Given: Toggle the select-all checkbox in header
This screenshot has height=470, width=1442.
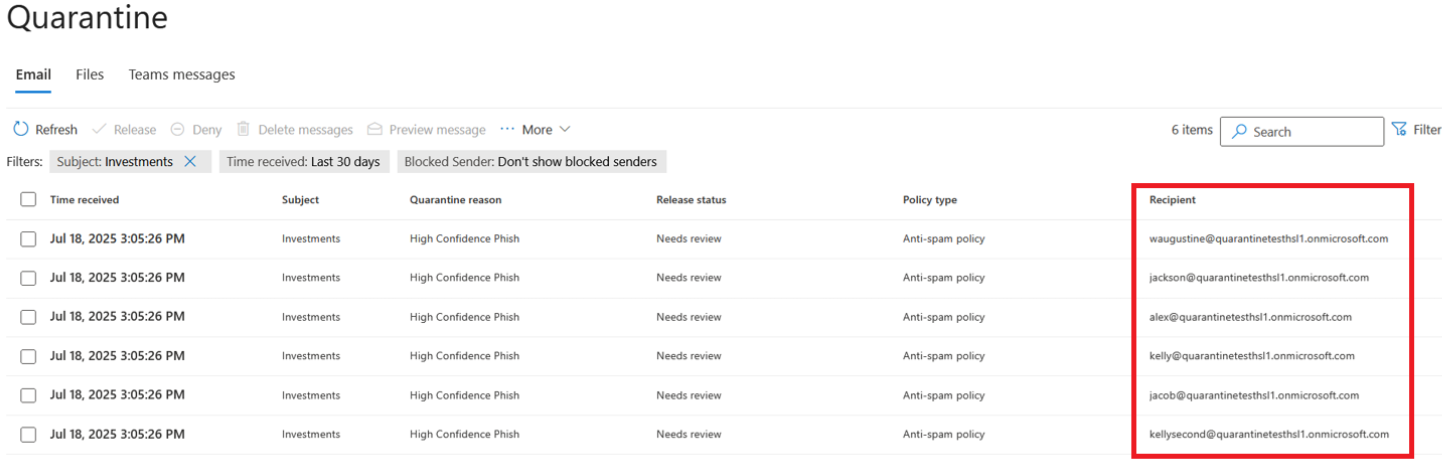Looking at the screenshot, I should click(x=28, y=200).
